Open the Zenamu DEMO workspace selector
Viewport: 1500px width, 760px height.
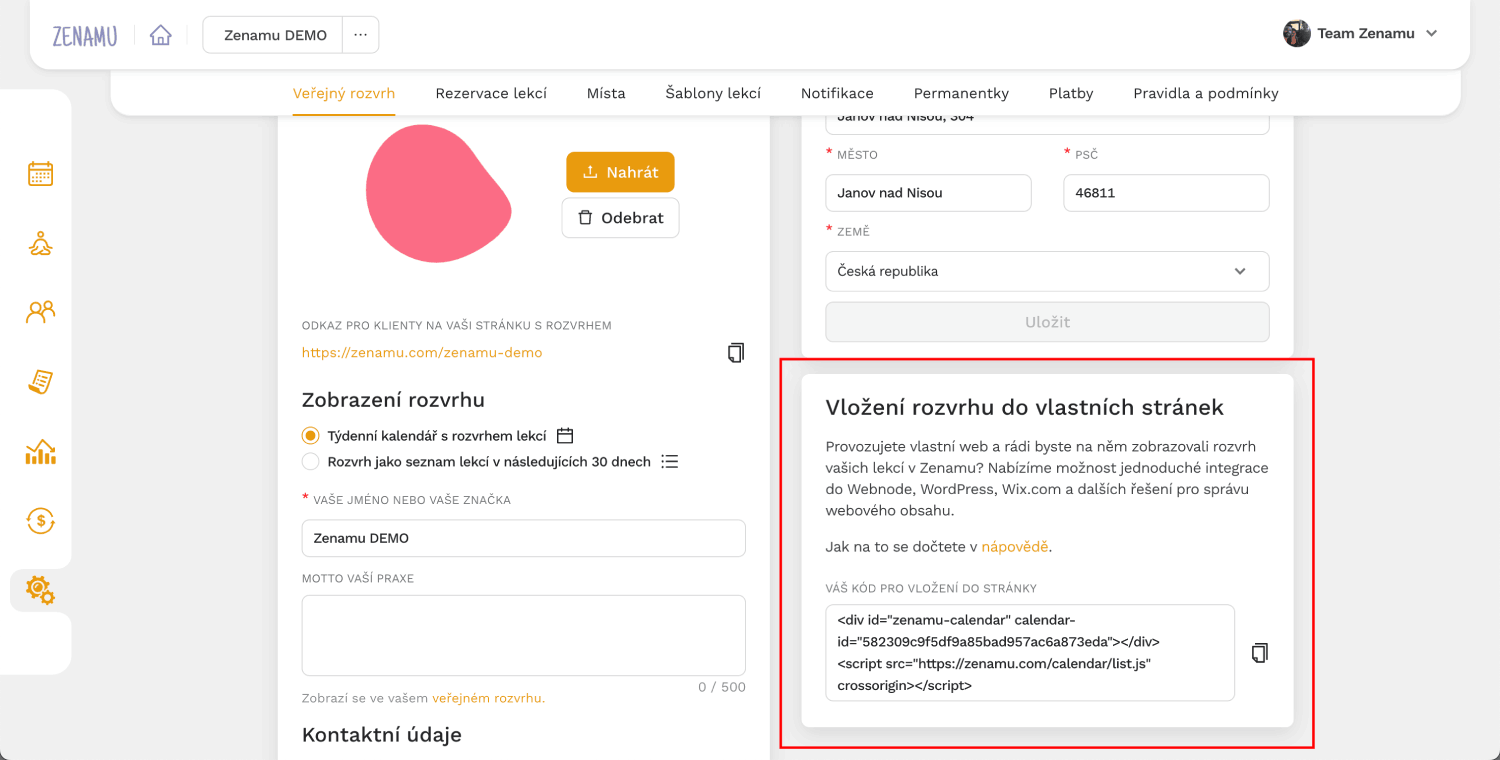pyautogui.click(x=275, y=35)
